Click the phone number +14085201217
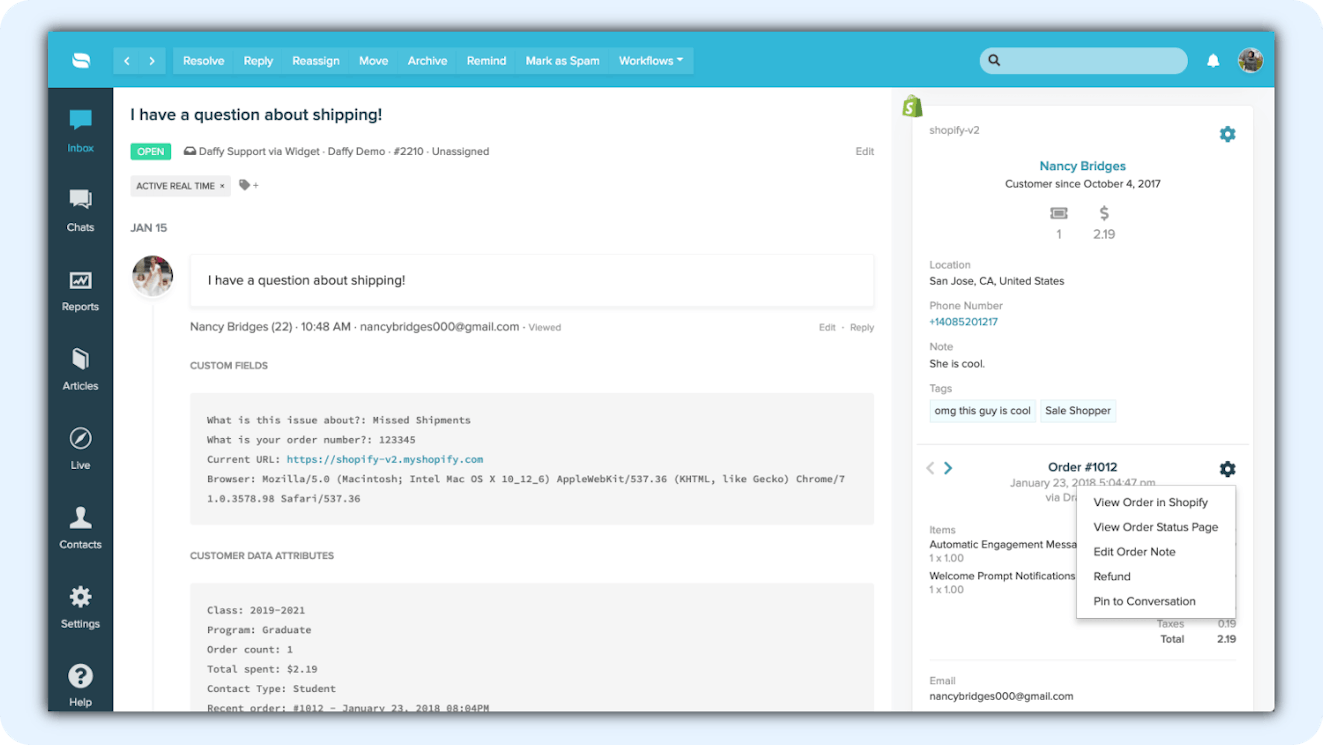 963,322
